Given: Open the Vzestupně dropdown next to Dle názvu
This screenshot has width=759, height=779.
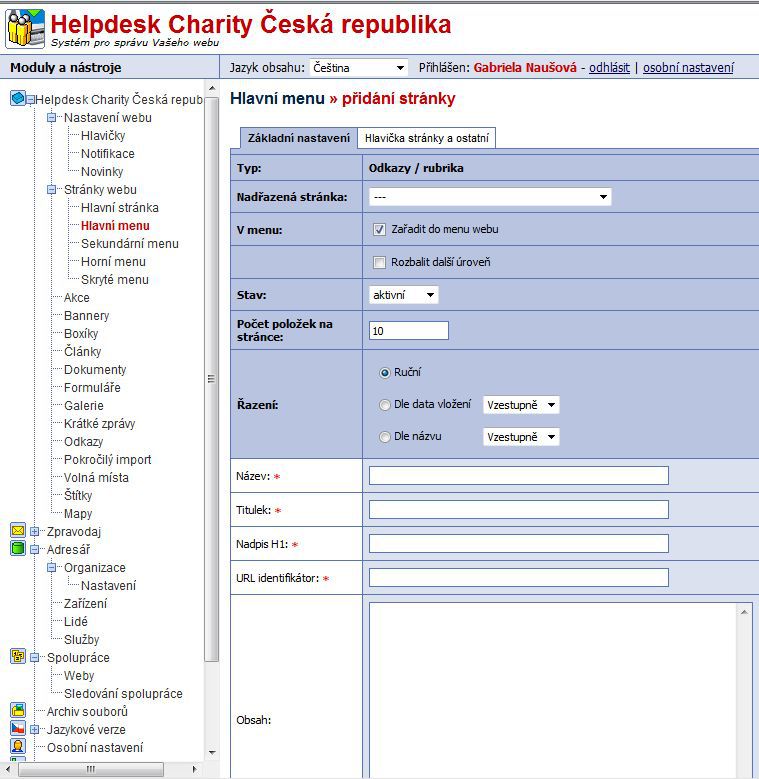Looking at the screenshot, I should (521, 437).
